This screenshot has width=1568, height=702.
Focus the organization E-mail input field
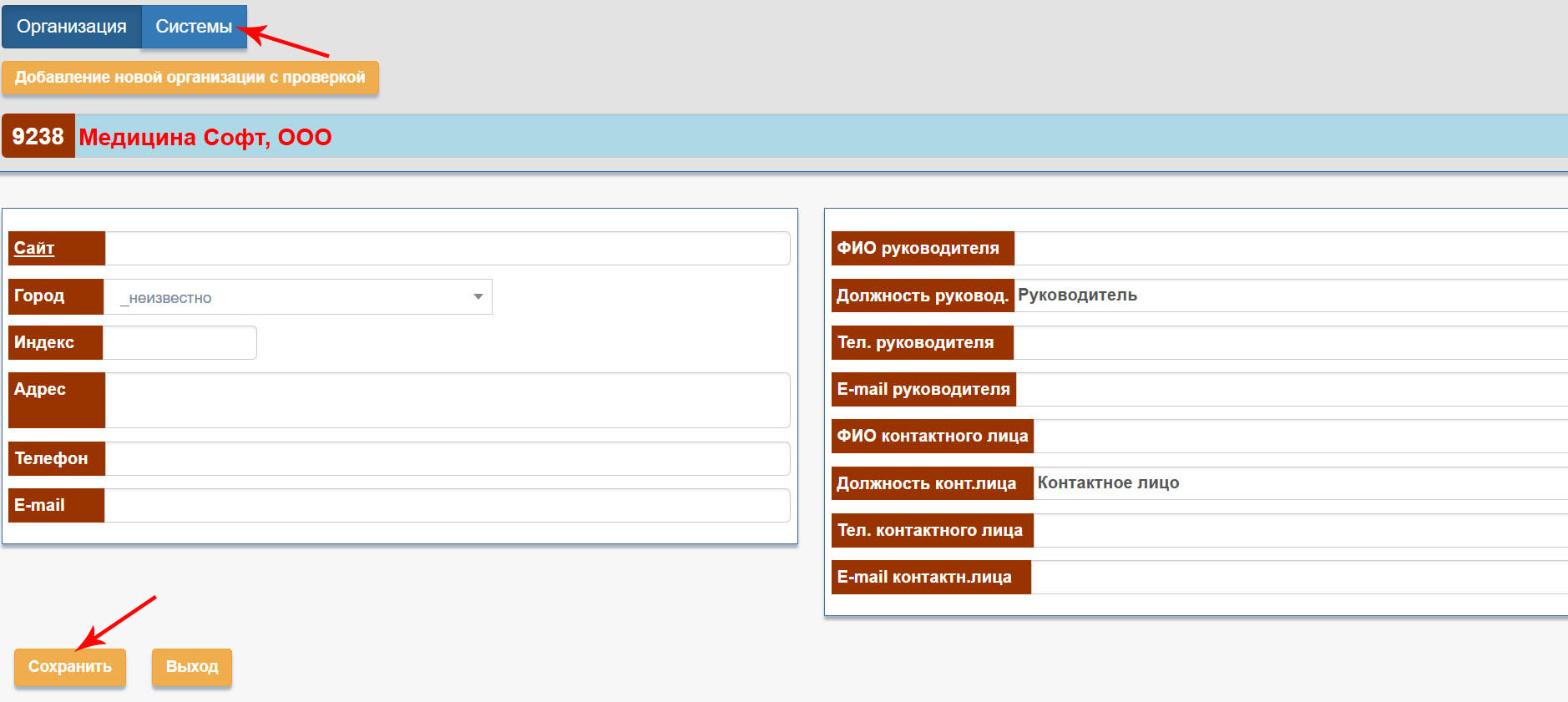coord(448,506)
